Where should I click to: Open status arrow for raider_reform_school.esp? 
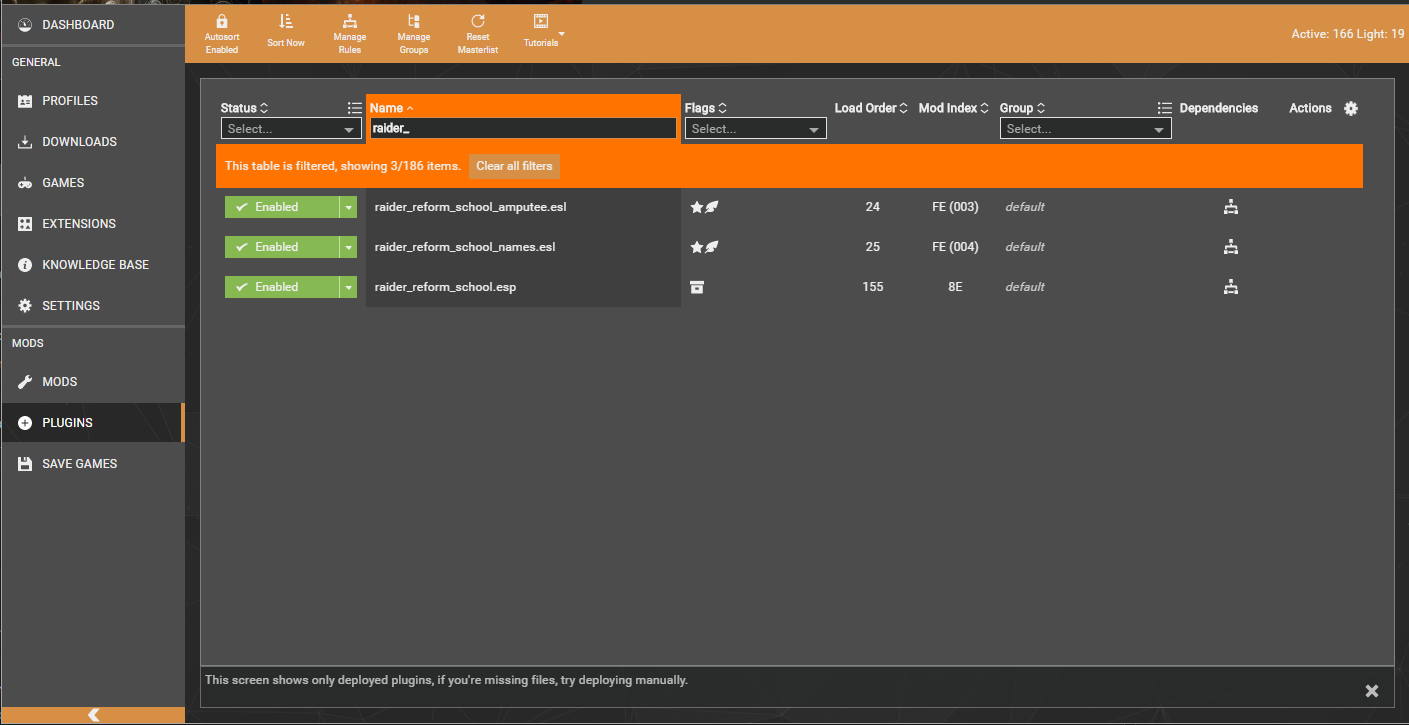[348, 287]
